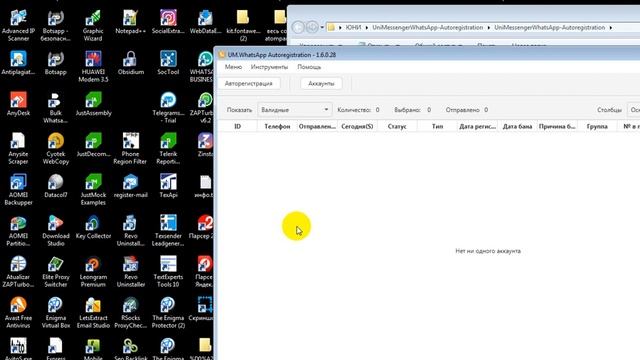This screenshot has width=640, height=360.
Task: Open Revo Uninstaller desktop shortcut
Action: pyautogui.click(x=131, y=271)
